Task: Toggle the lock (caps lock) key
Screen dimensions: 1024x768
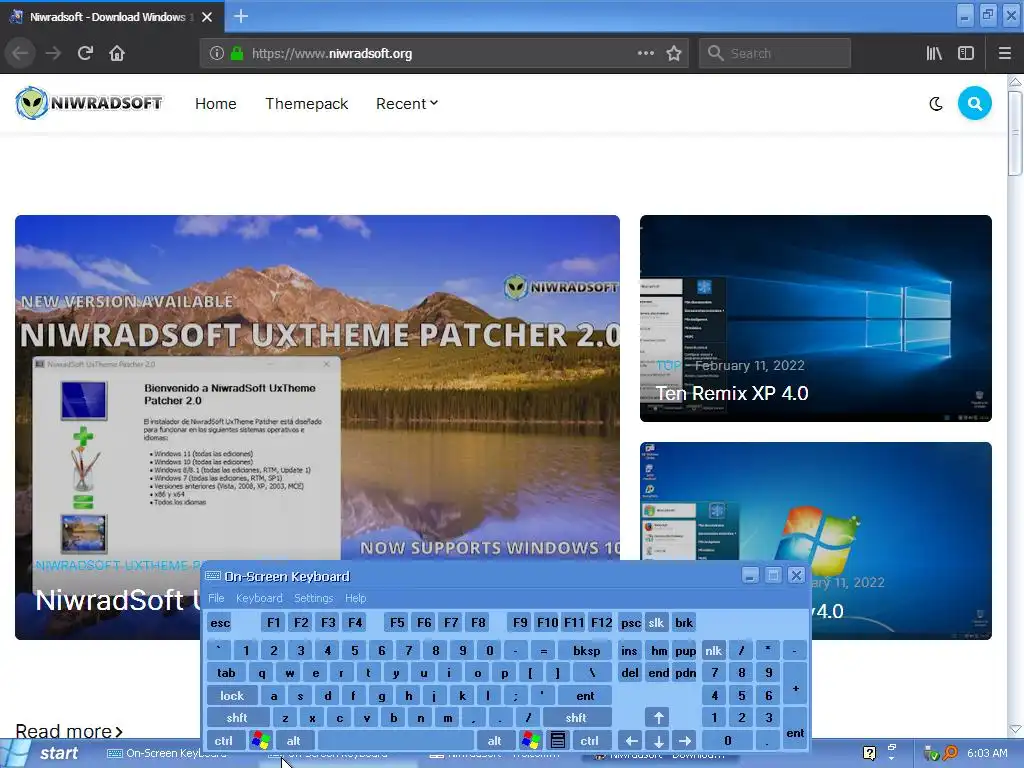Action: (x=232, y=696)
